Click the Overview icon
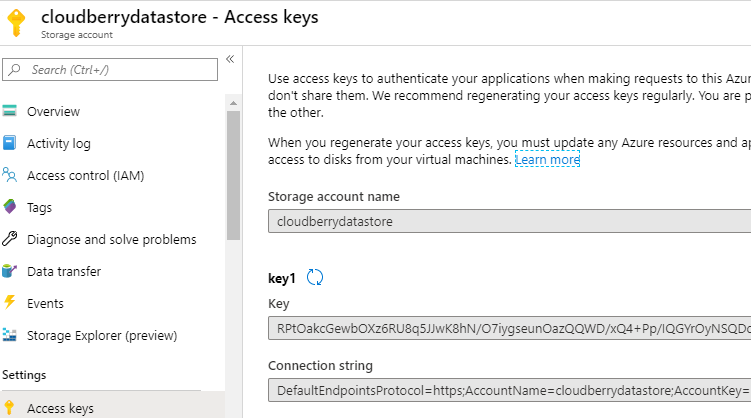The image size is (751, 418). point(10,111)
